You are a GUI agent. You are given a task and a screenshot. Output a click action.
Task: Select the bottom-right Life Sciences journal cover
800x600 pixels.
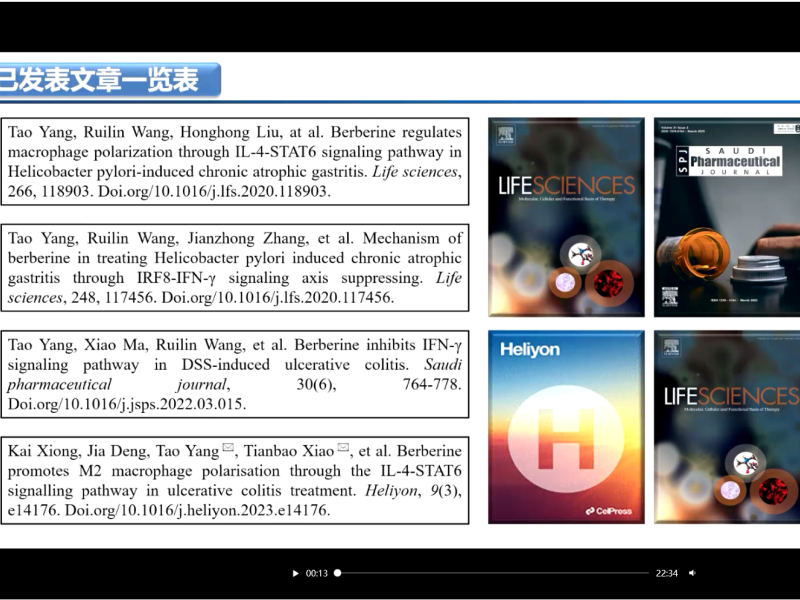(x=727, y=427)
